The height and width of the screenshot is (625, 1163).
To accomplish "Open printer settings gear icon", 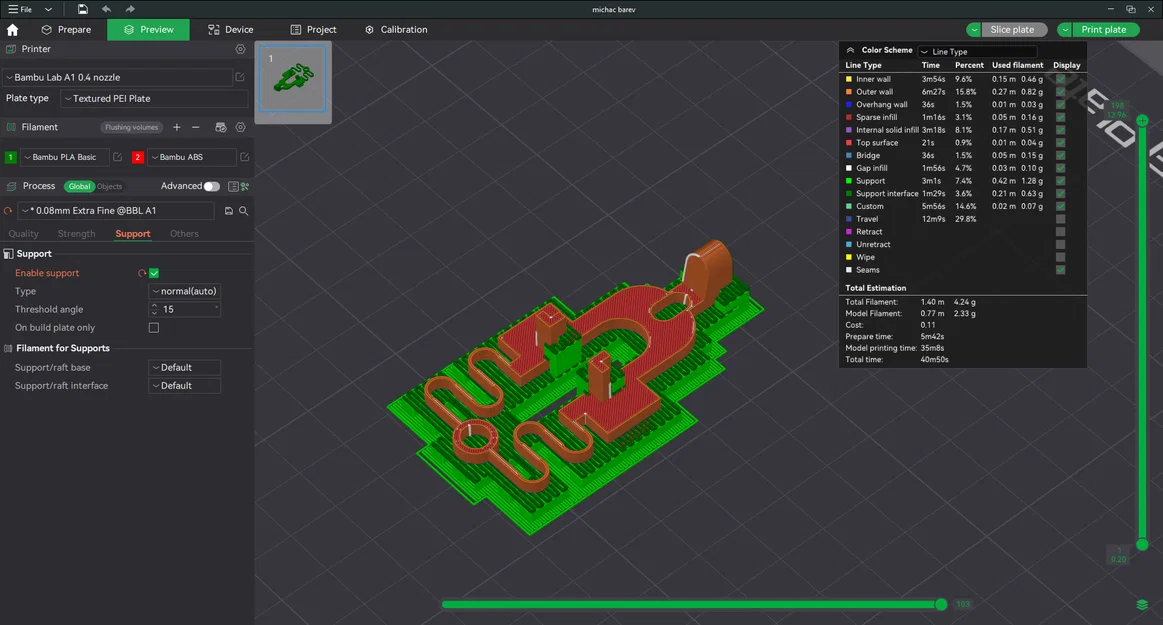I will click(240, 49).
